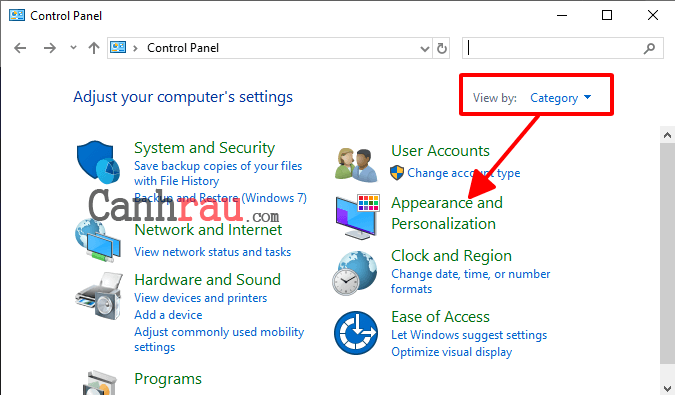Open the System and Security shield icon
675x395 pixels.
coord(99,162)
